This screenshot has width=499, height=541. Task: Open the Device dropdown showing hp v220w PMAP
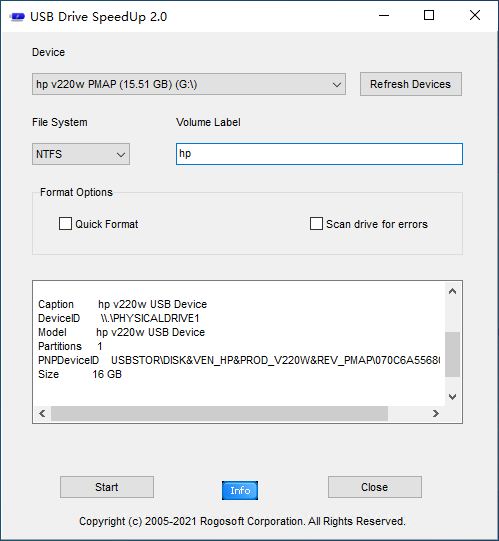189,84
